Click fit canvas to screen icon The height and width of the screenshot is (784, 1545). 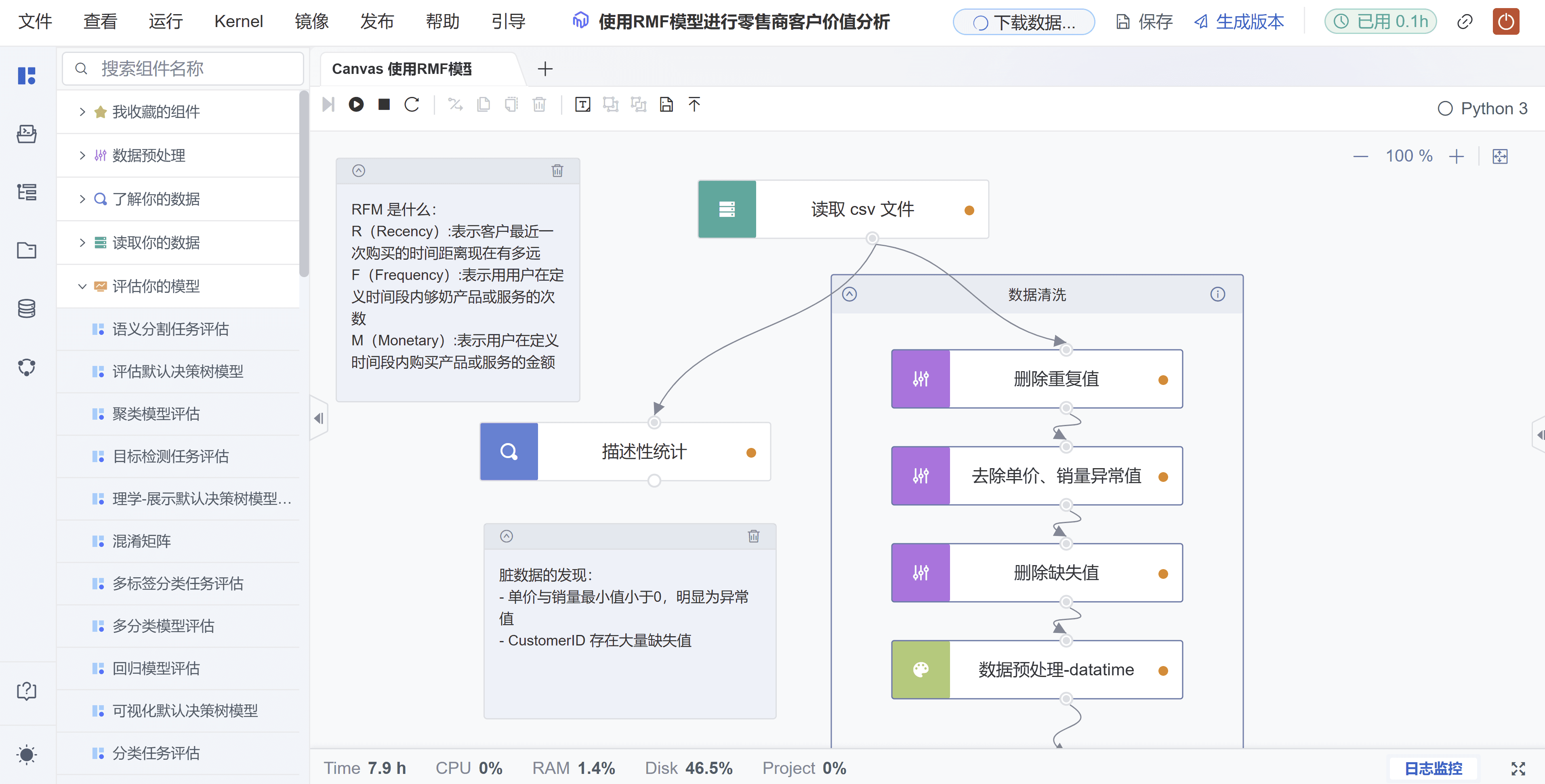click(x=1500, y=157)
